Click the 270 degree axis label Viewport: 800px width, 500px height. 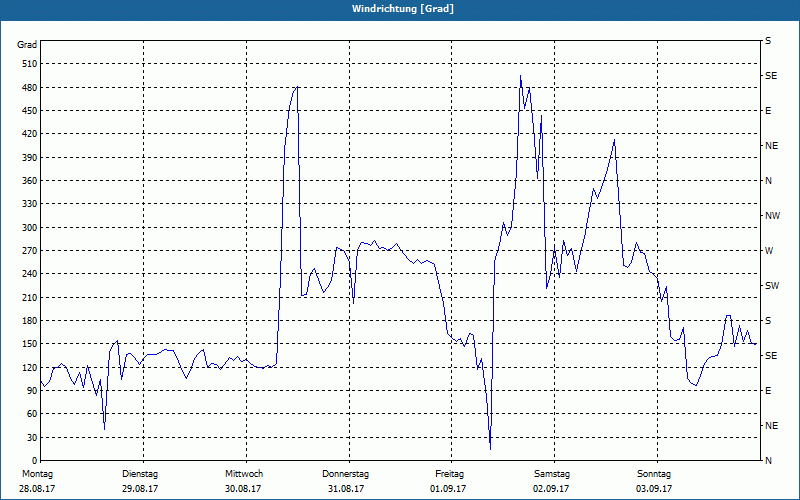(x=30, y=251)
